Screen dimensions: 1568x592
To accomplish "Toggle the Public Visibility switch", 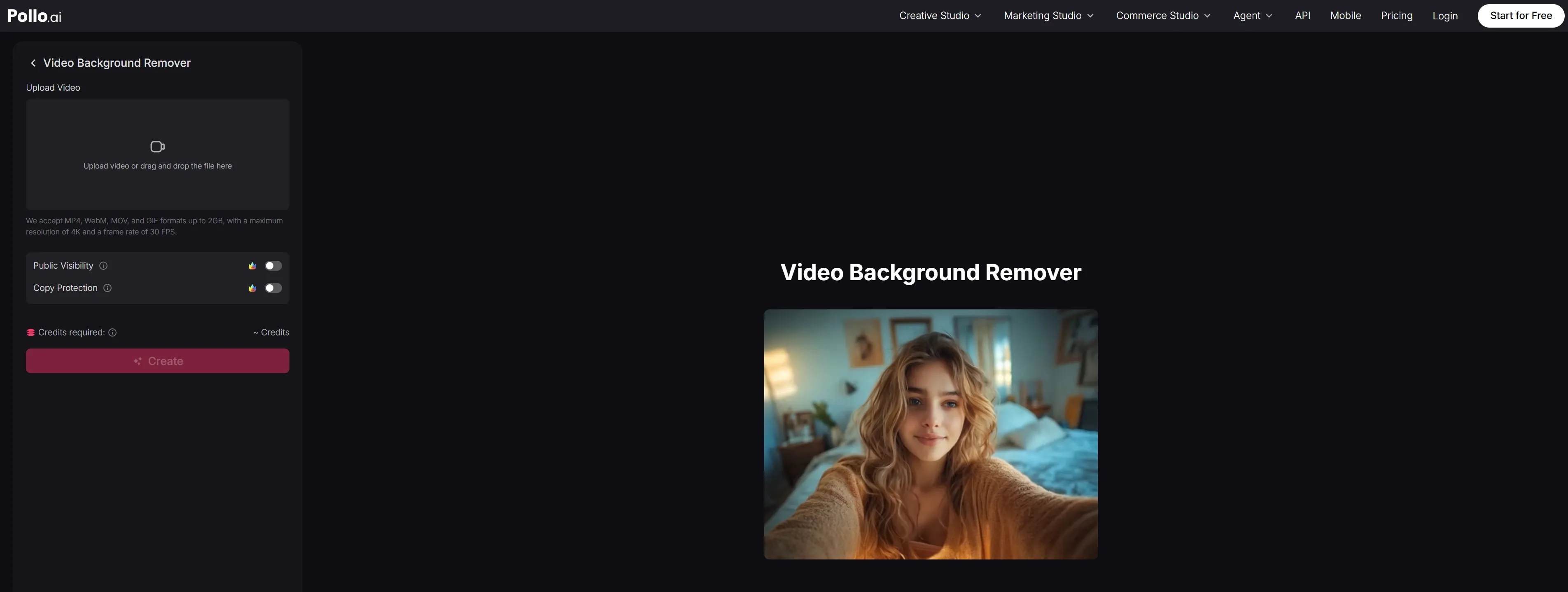I will click(273, 266).
